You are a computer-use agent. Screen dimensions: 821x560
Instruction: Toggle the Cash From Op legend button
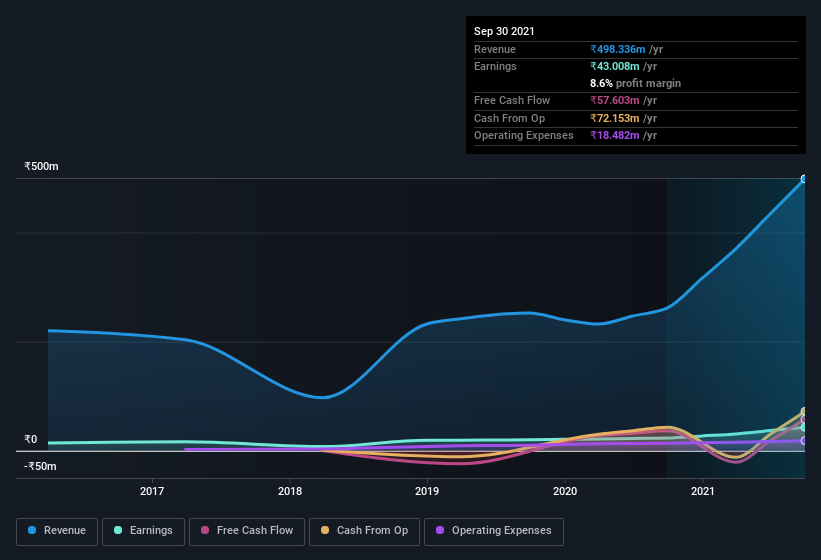point(364,531)
